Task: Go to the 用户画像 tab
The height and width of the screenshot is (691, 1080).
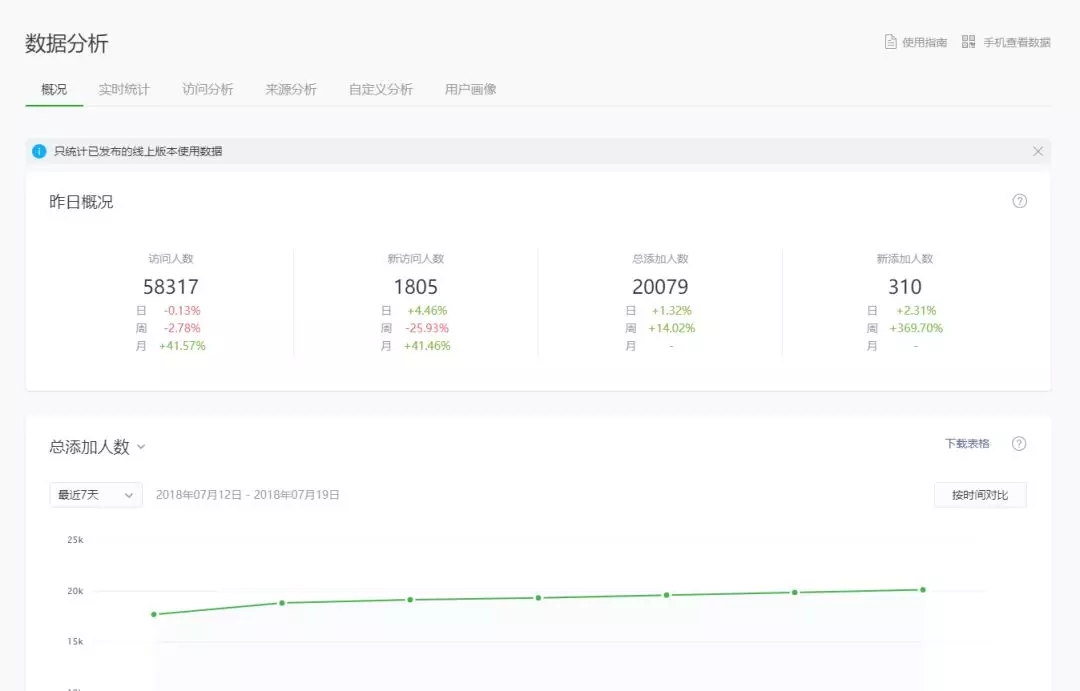Action: (470, 90)
